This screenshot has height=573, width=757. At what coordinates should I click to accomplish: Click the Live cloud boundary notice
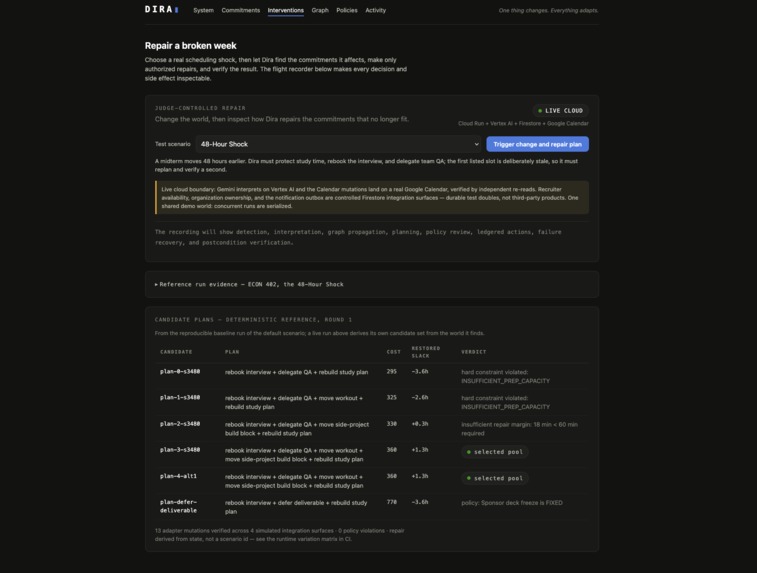(372, 197)
